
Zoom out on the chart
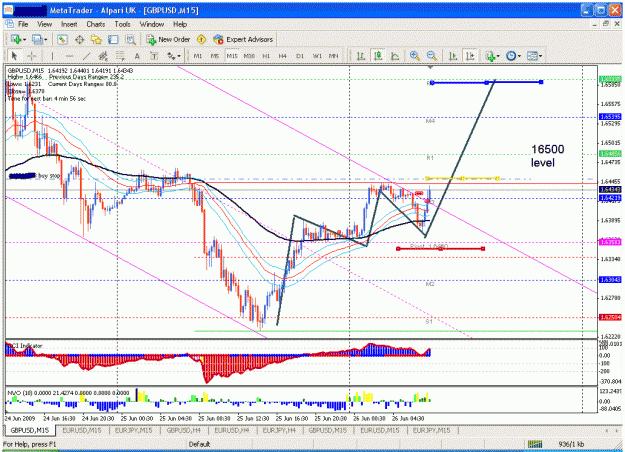(x=431, y=56)
